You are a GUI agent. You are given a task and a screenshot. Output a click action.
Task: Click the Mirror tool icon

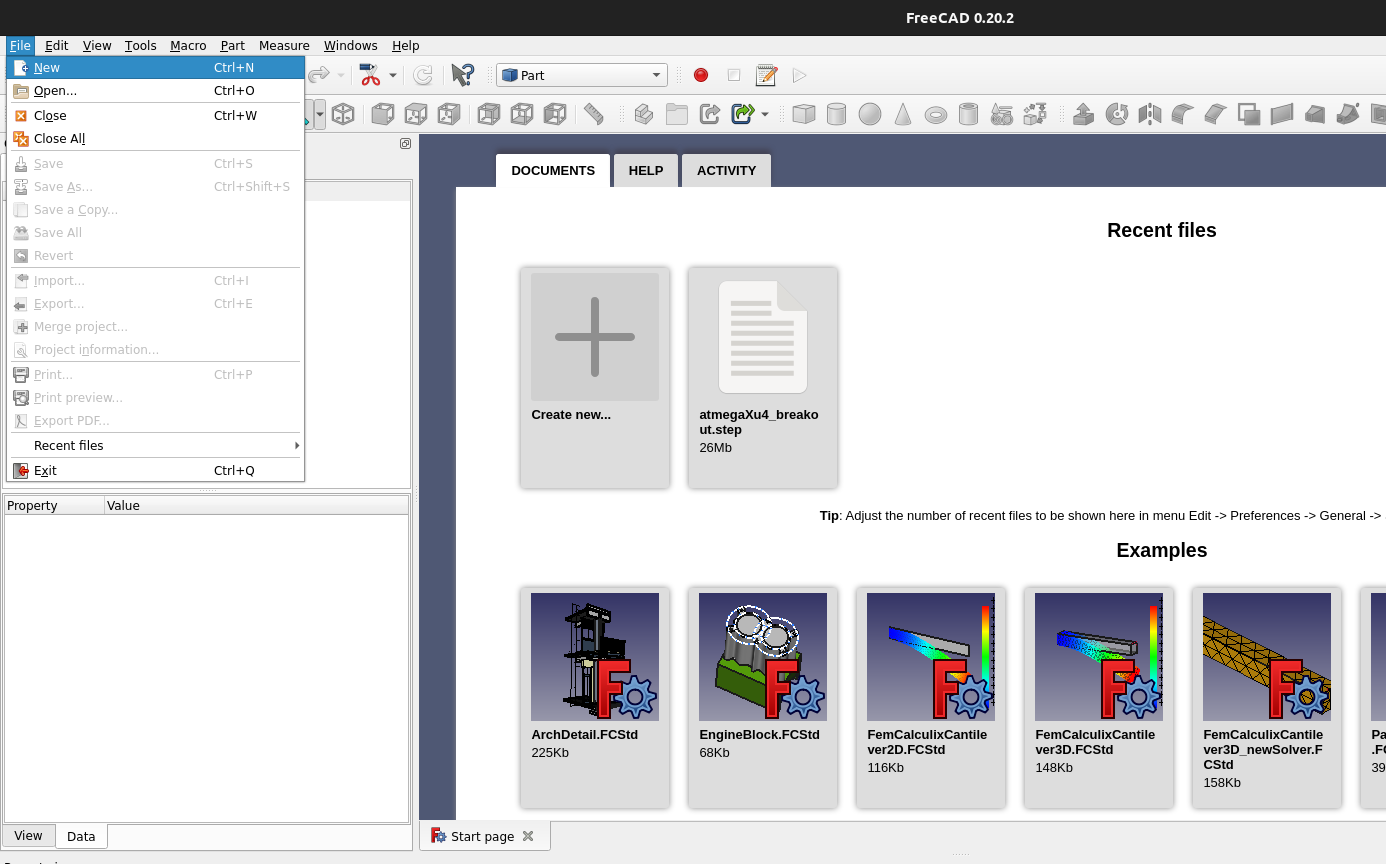(x=1150, y=114)
